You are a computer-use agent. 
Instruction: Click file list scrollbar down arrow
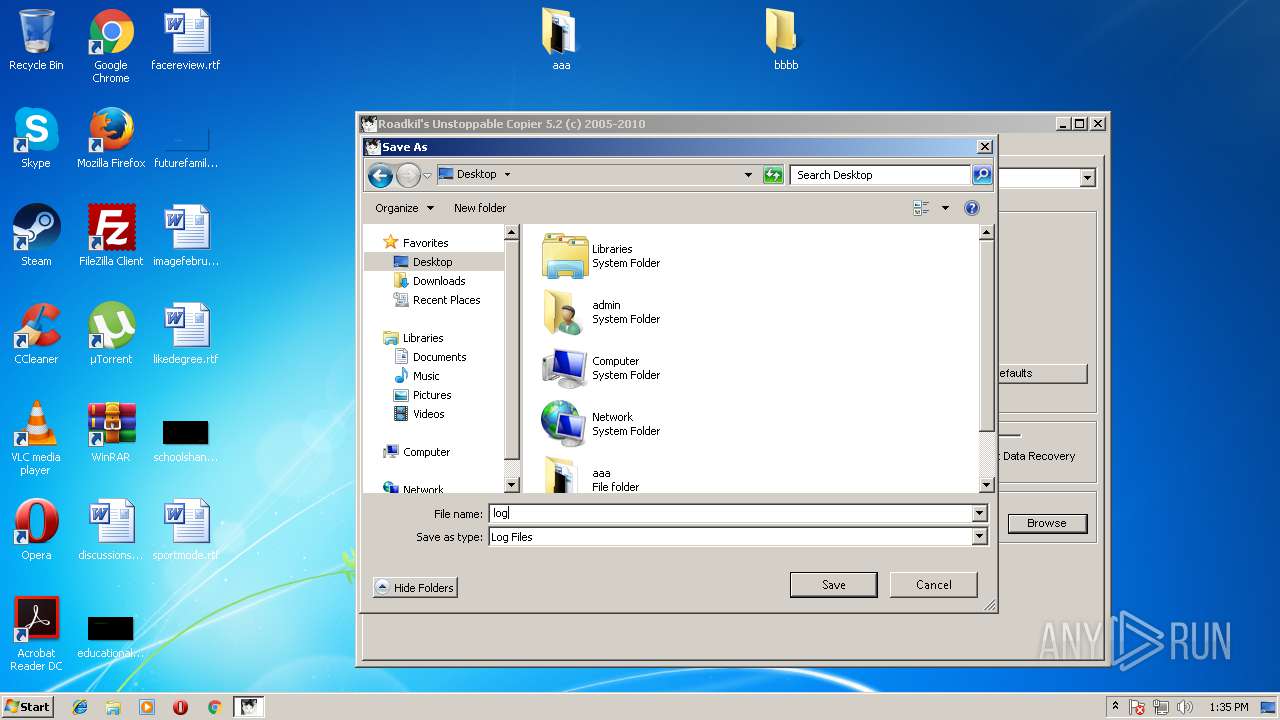pos(986,485)
